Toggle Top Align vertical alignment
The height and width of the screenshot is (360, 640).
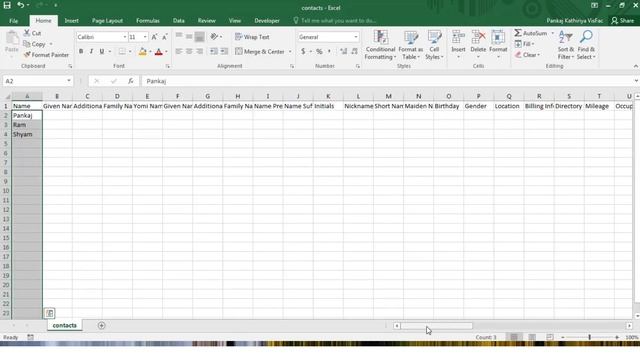pos(179,37)
